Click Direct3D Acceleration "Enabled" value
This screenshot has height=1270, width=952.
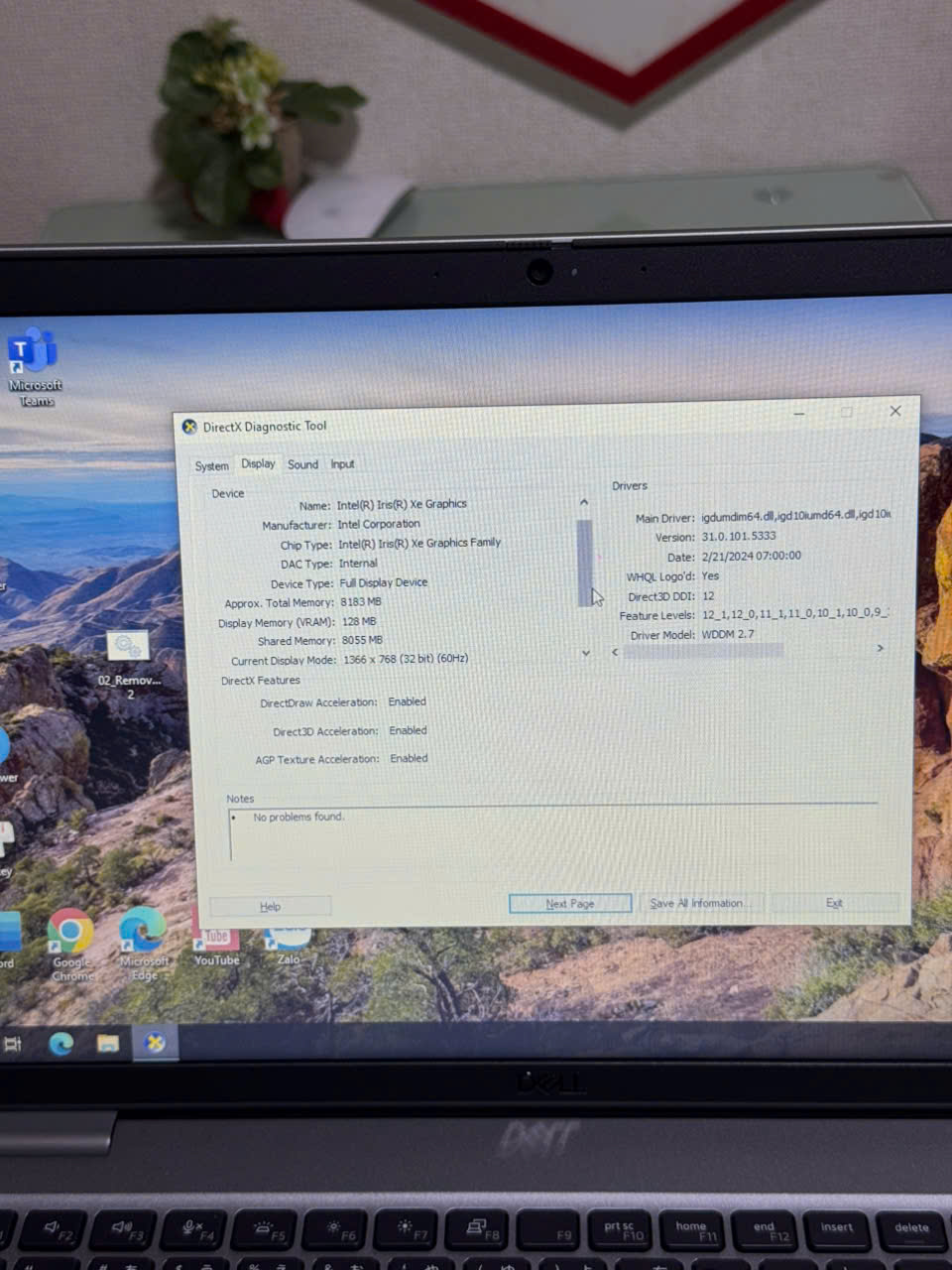tap(409, 730)
